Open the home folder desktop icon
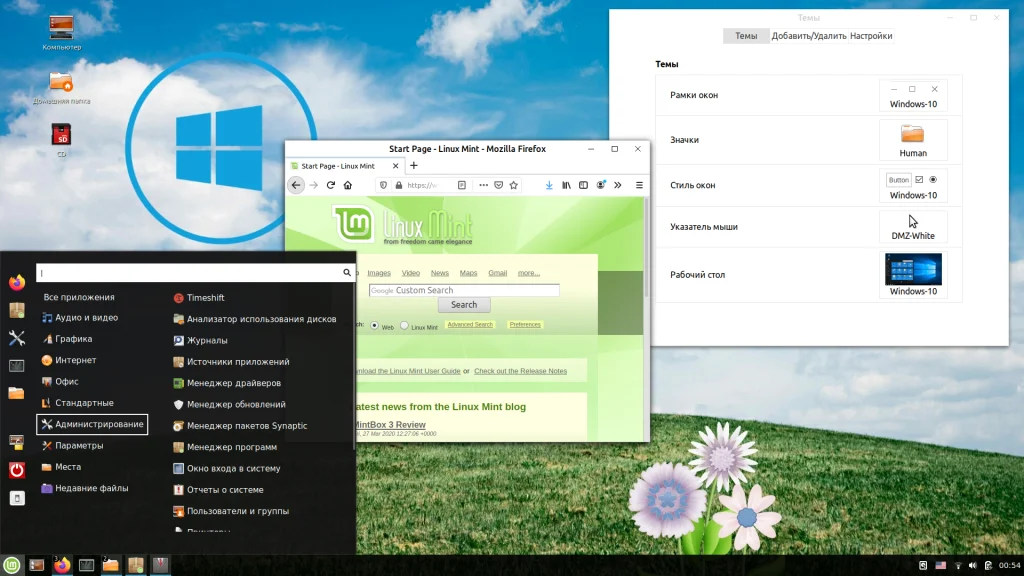Image resolution: width=1024 pixels, height=576 pixels. (61, 88)
